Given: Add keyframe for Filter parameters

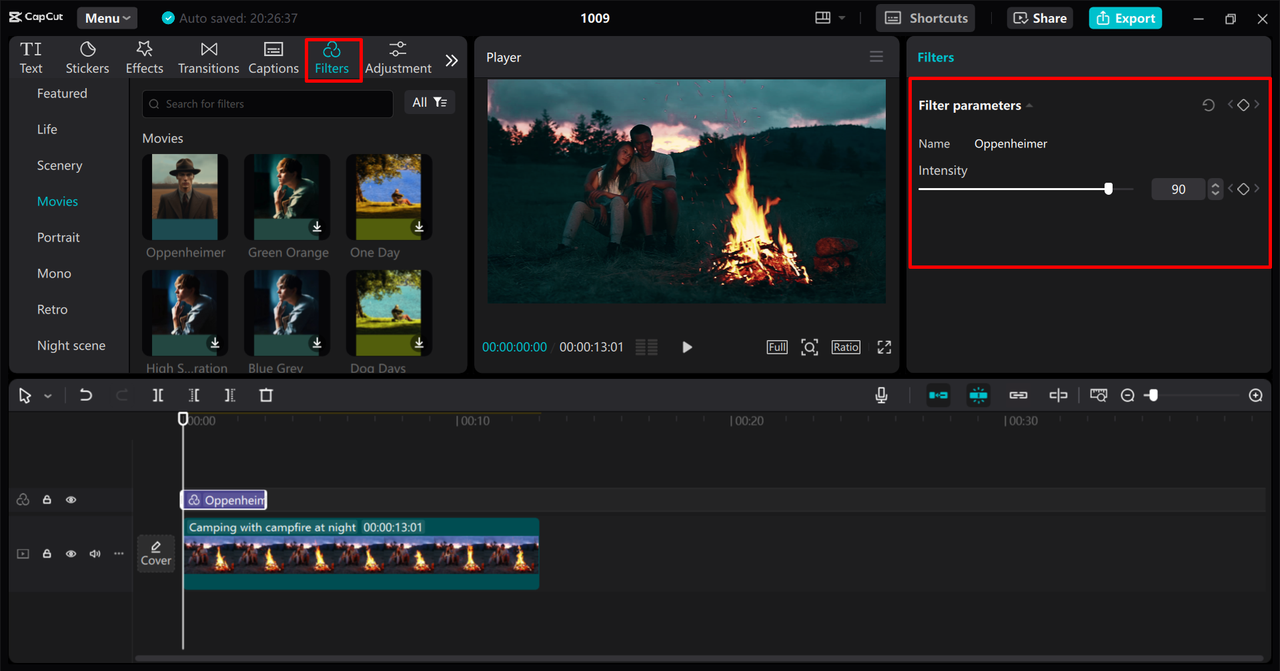Looking at the screenshot, I should (x=1243, y=105).
